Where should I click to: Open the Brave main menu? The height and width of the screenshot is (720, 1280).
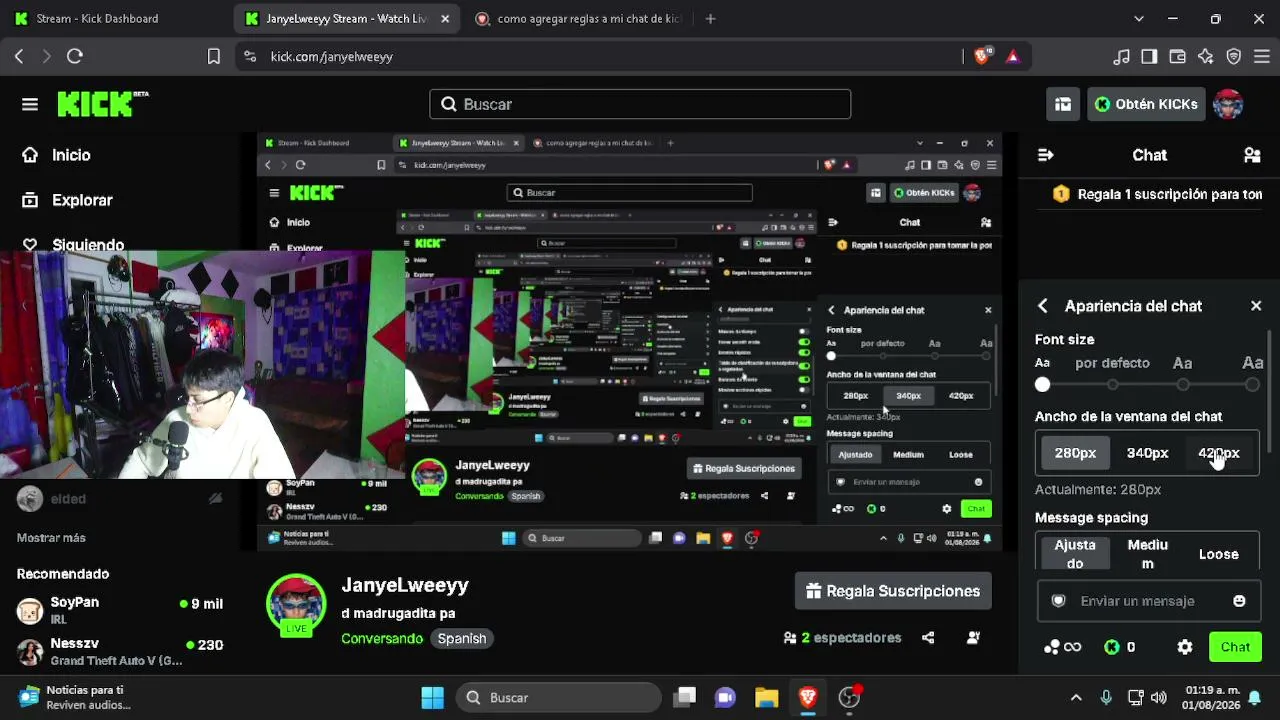[x=1262, y=57]
